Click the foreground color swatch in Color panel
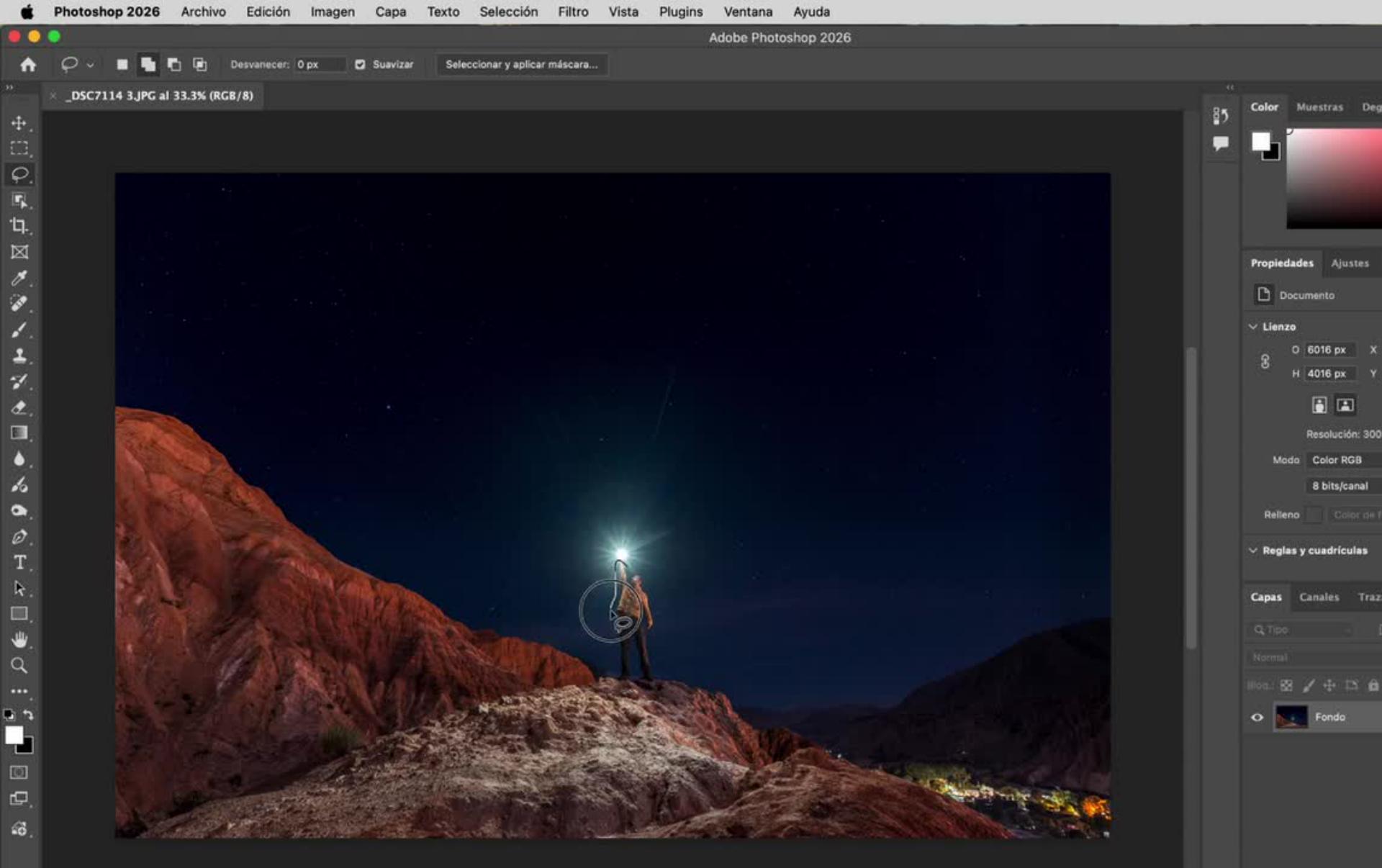This screenshot has height=868, width=1382. pyautogui.click(x=1260, y=141)
